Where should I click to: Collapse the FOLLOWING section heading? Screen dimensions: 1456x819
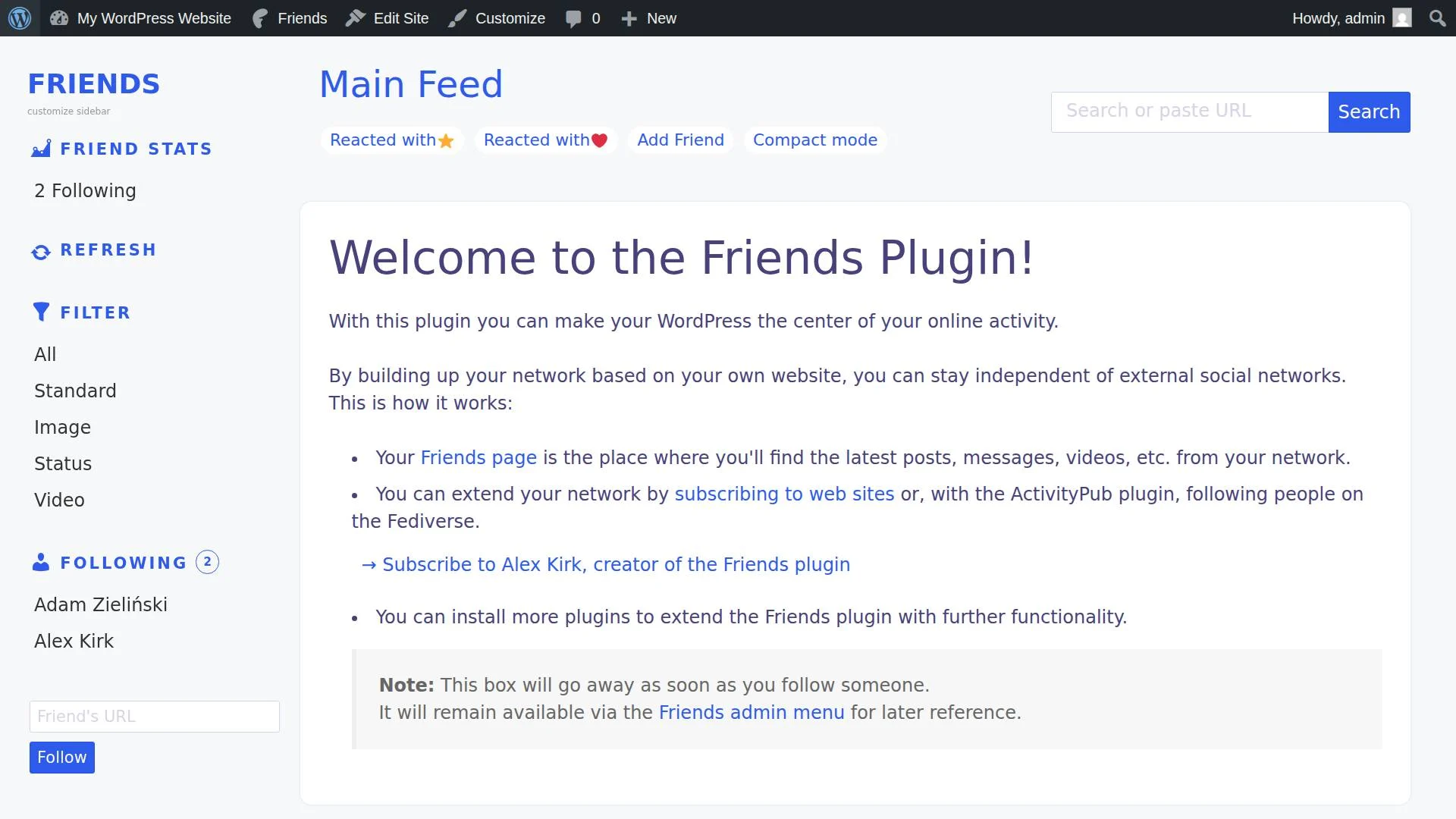(124, 563)
